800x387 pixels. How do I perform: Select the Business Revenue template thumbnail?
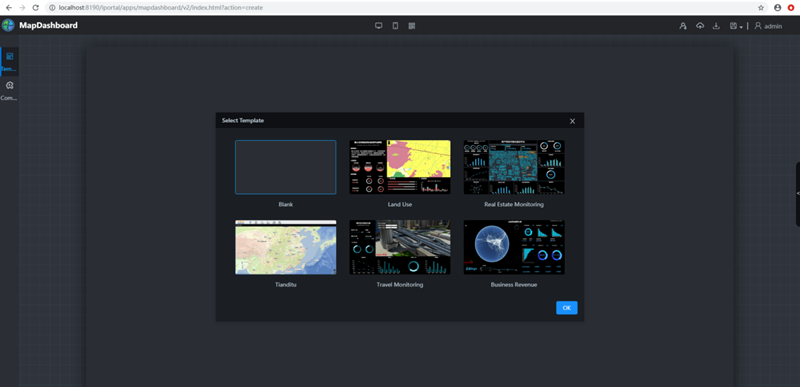[514, 247]
